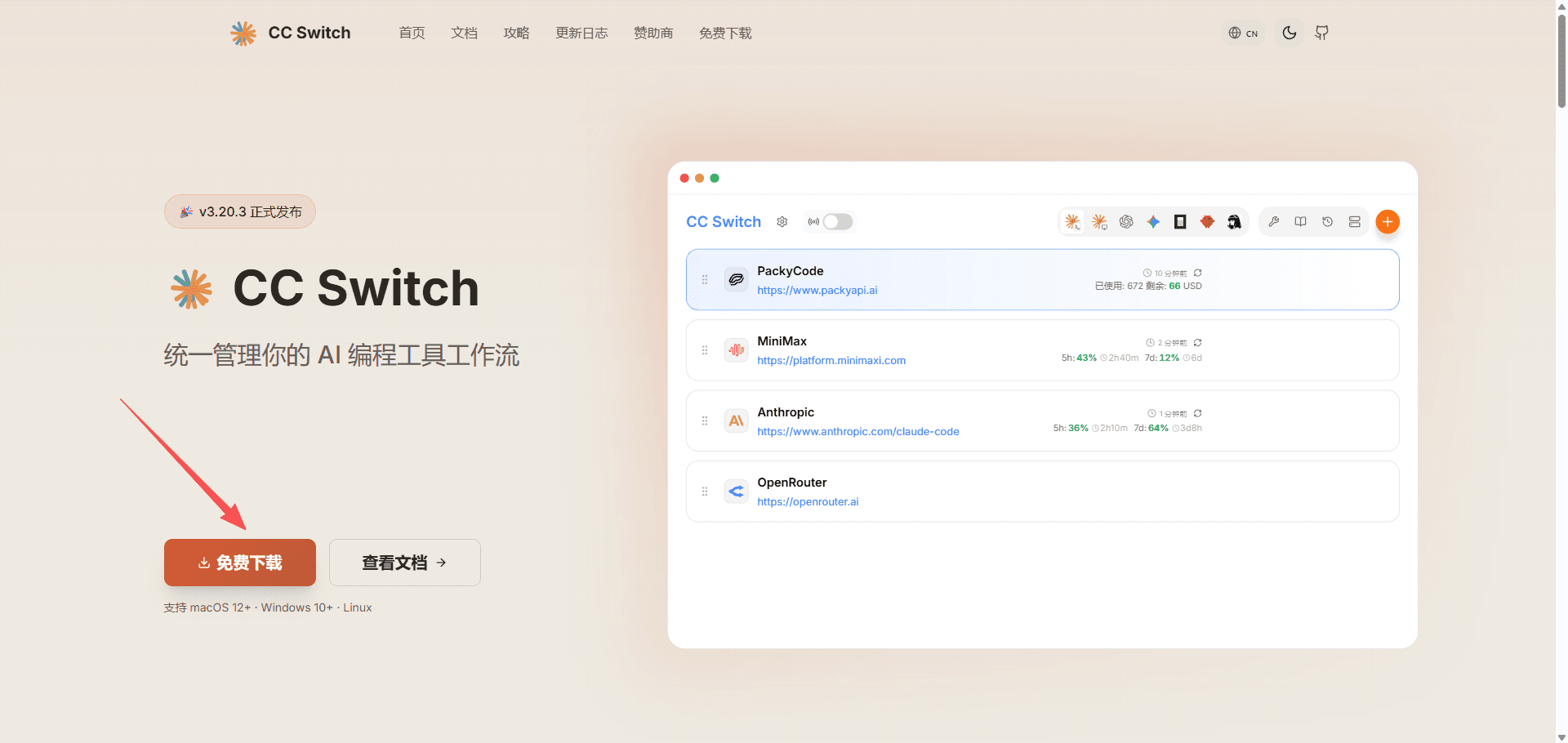Click the MiniMax provider logo
The height and width of the screenshot is (743, 1568).
pos(736,349)
